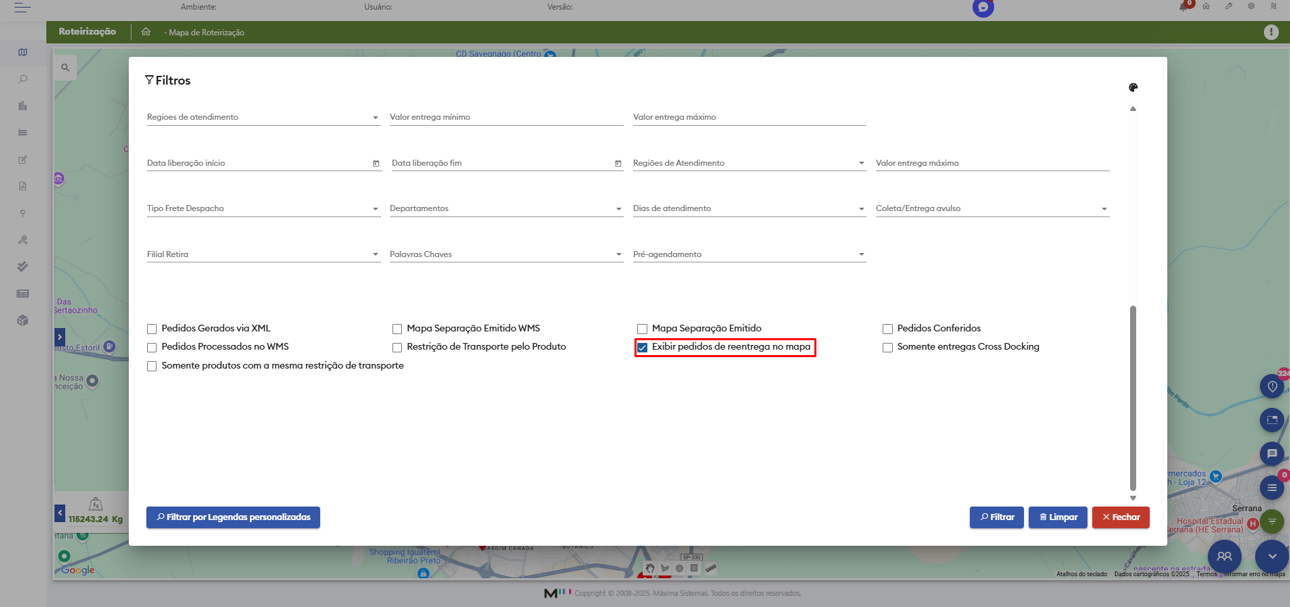Open the hamburger menu at top left
This screenshot has width=1290, height=607.
22,7
